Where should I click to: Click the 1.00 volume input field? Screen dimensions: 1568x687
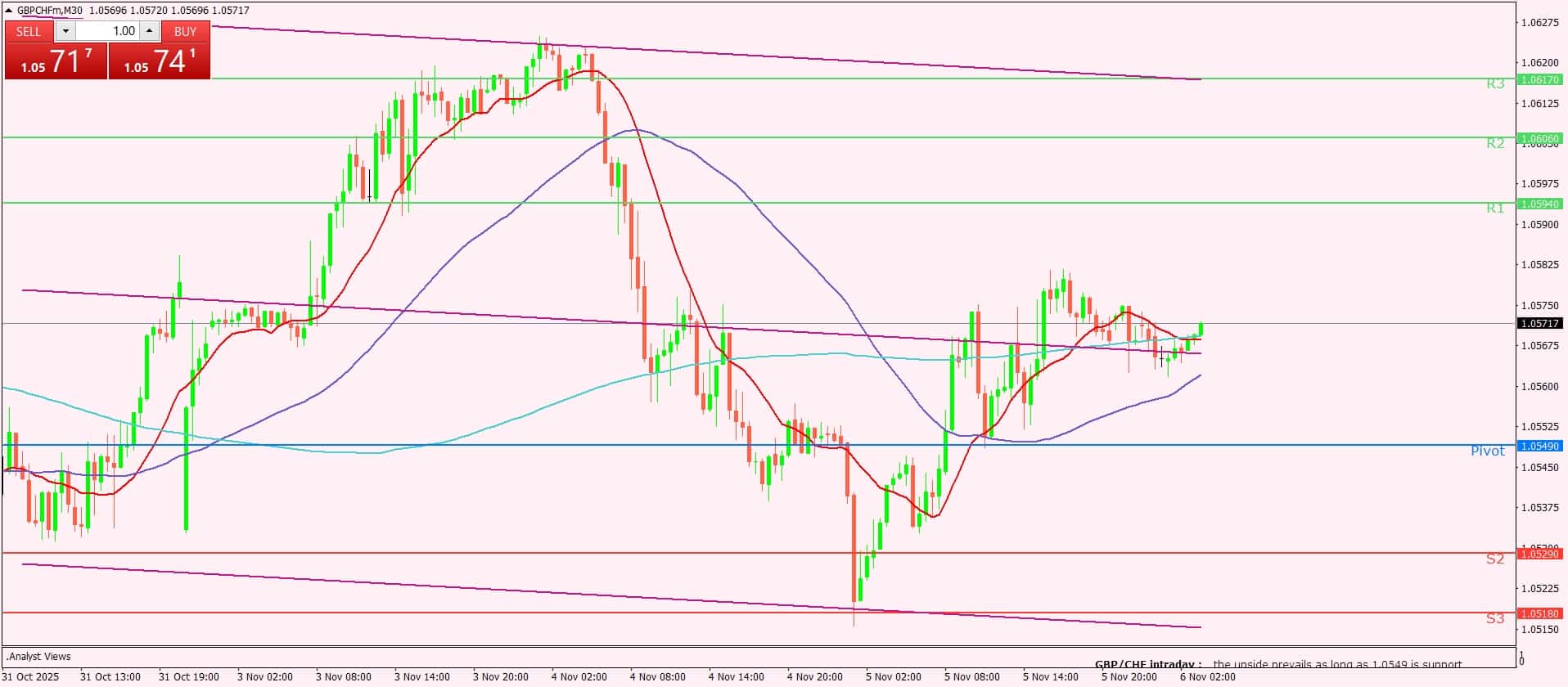tap(107, 31)
